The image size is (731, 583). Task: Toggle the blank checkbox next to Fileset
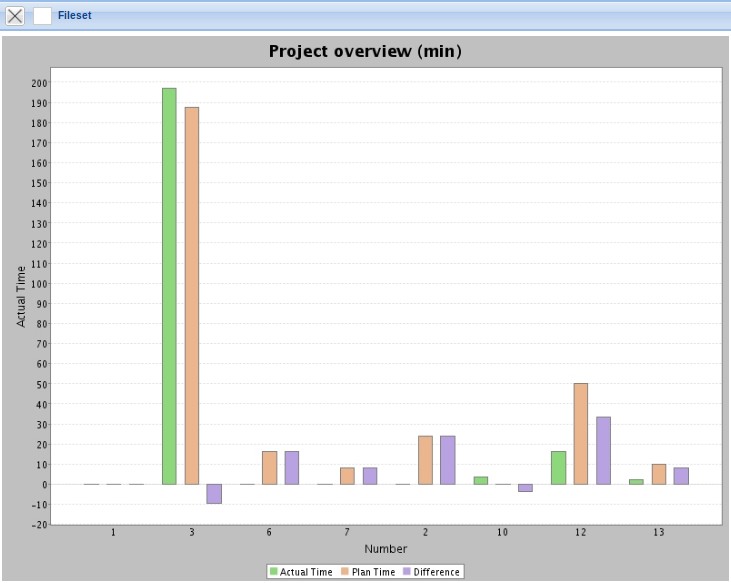coord(42,16)
